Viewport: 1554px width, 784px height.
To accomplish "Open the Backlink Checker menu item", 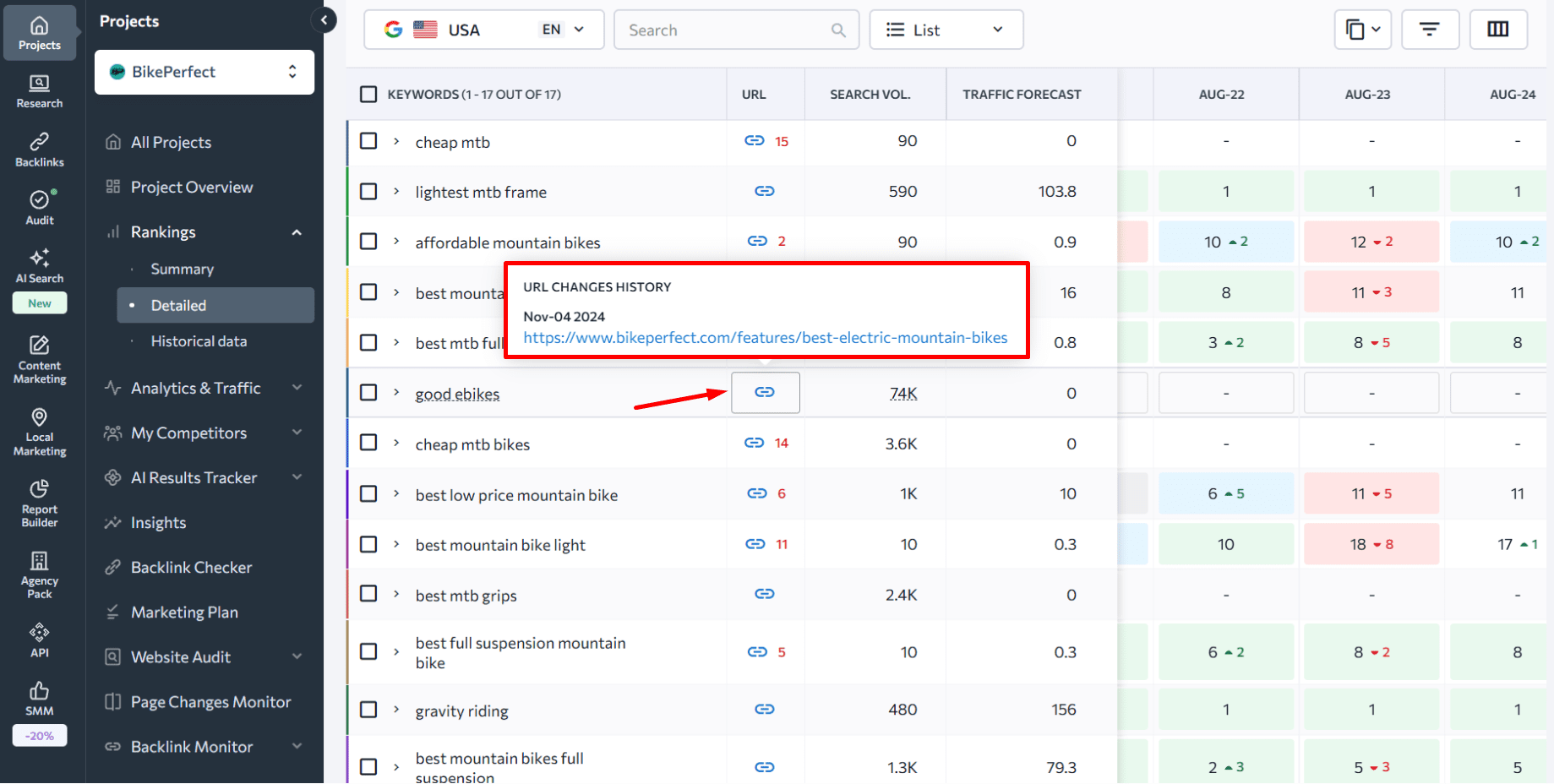I will tap(191, 568).
